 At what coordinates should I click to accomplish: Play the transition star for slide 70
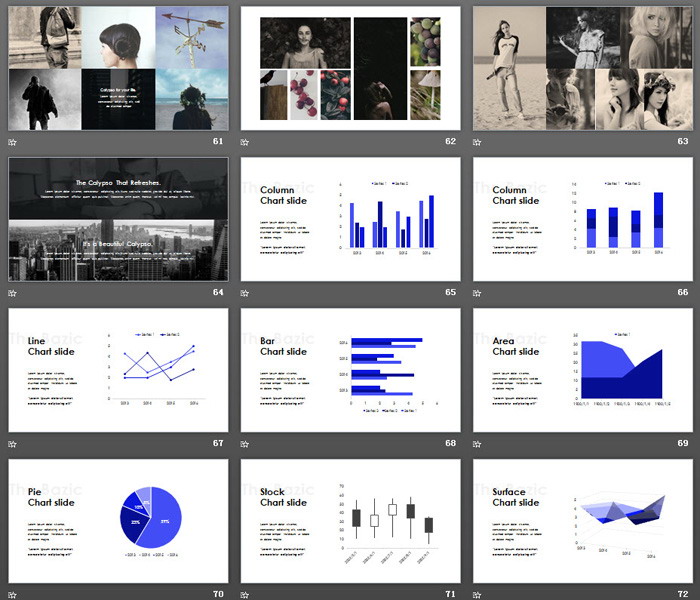[x=12, y=595]
